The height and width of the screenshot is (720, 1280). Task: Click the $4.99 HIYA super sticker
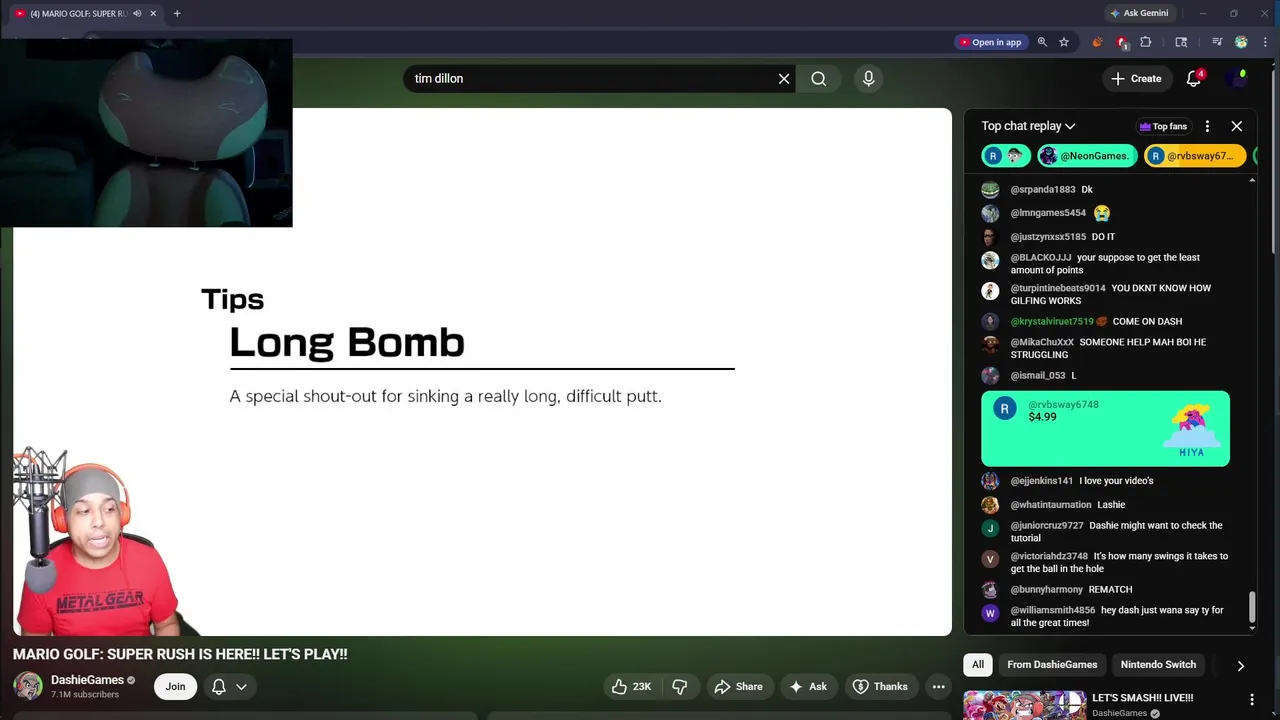pyautogui.click(x=1105, y=428)
